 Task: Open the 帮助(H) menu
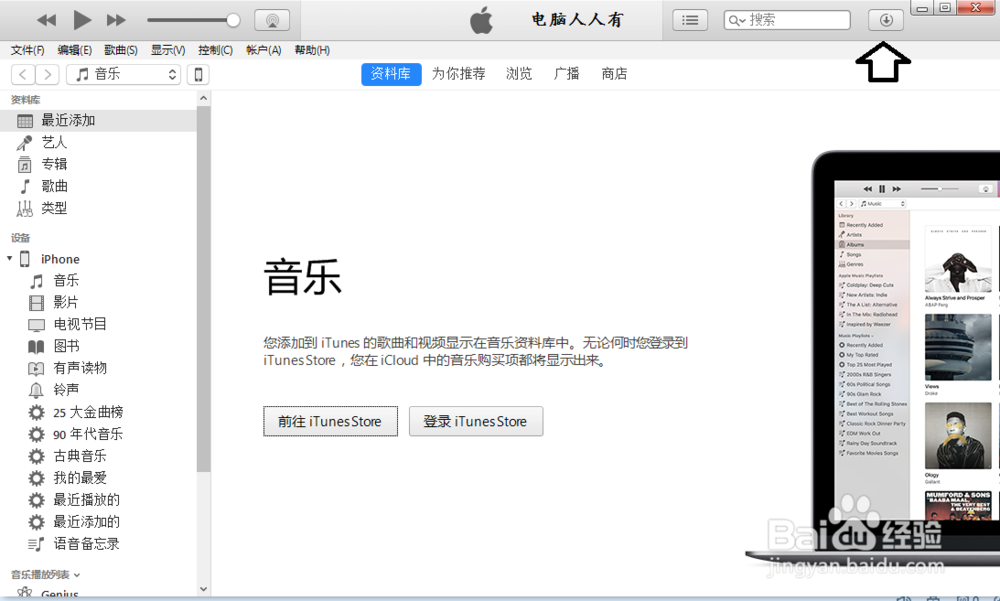point(312,50)
